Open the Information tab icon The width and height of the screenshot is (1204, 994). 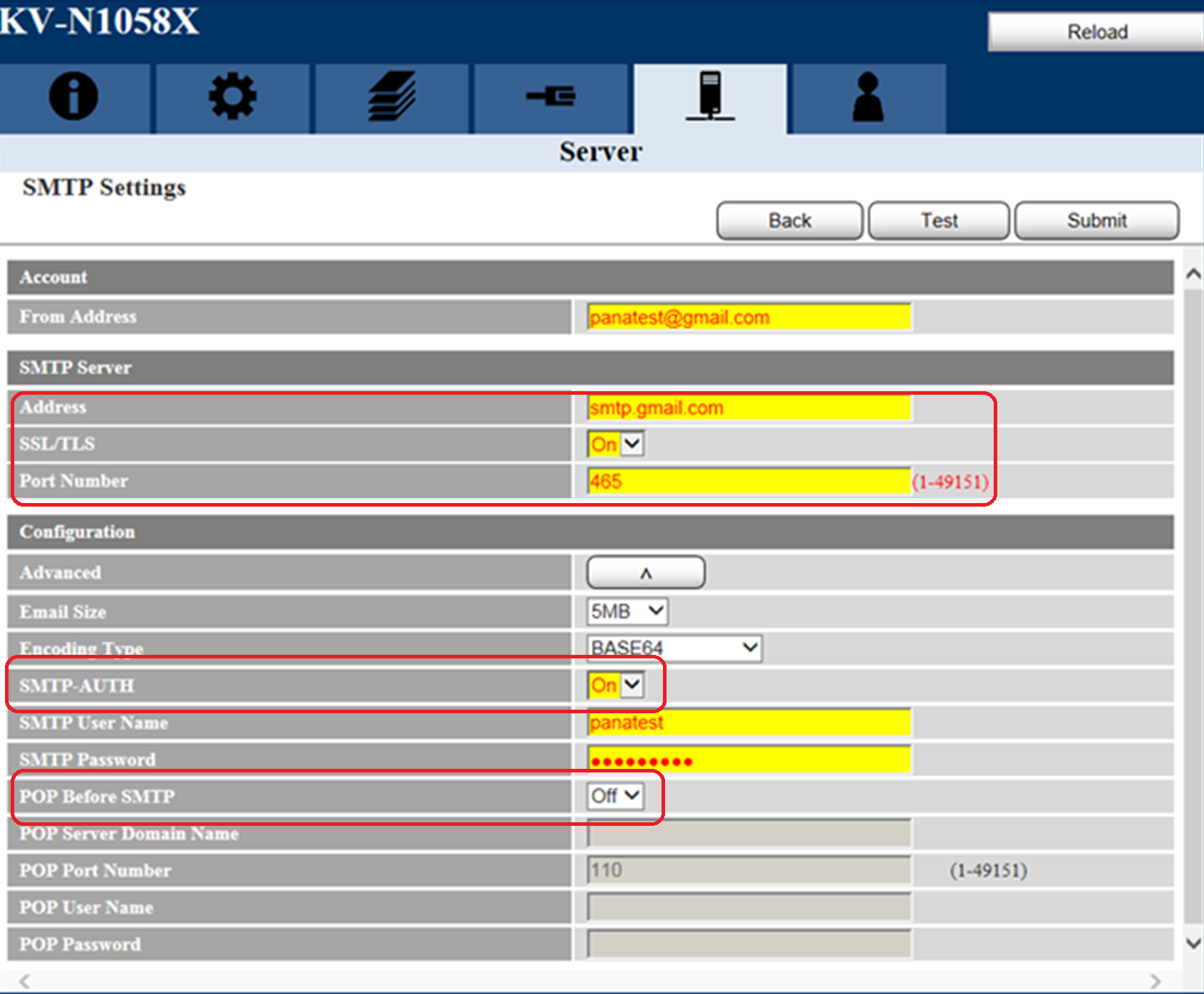(x=74, y=98)
